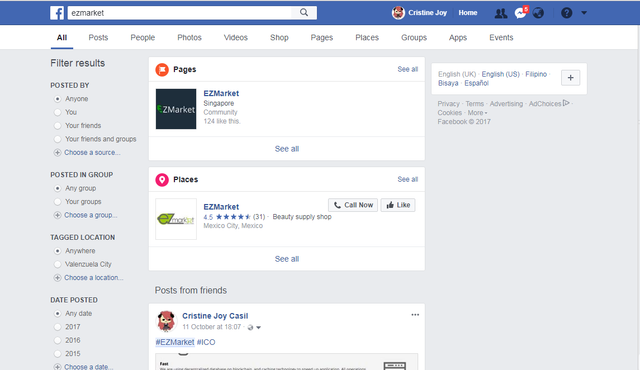This screenshot has width=640, height=370.
Task: Click the plus icon to add language
Action: click(x=570, y=78)
